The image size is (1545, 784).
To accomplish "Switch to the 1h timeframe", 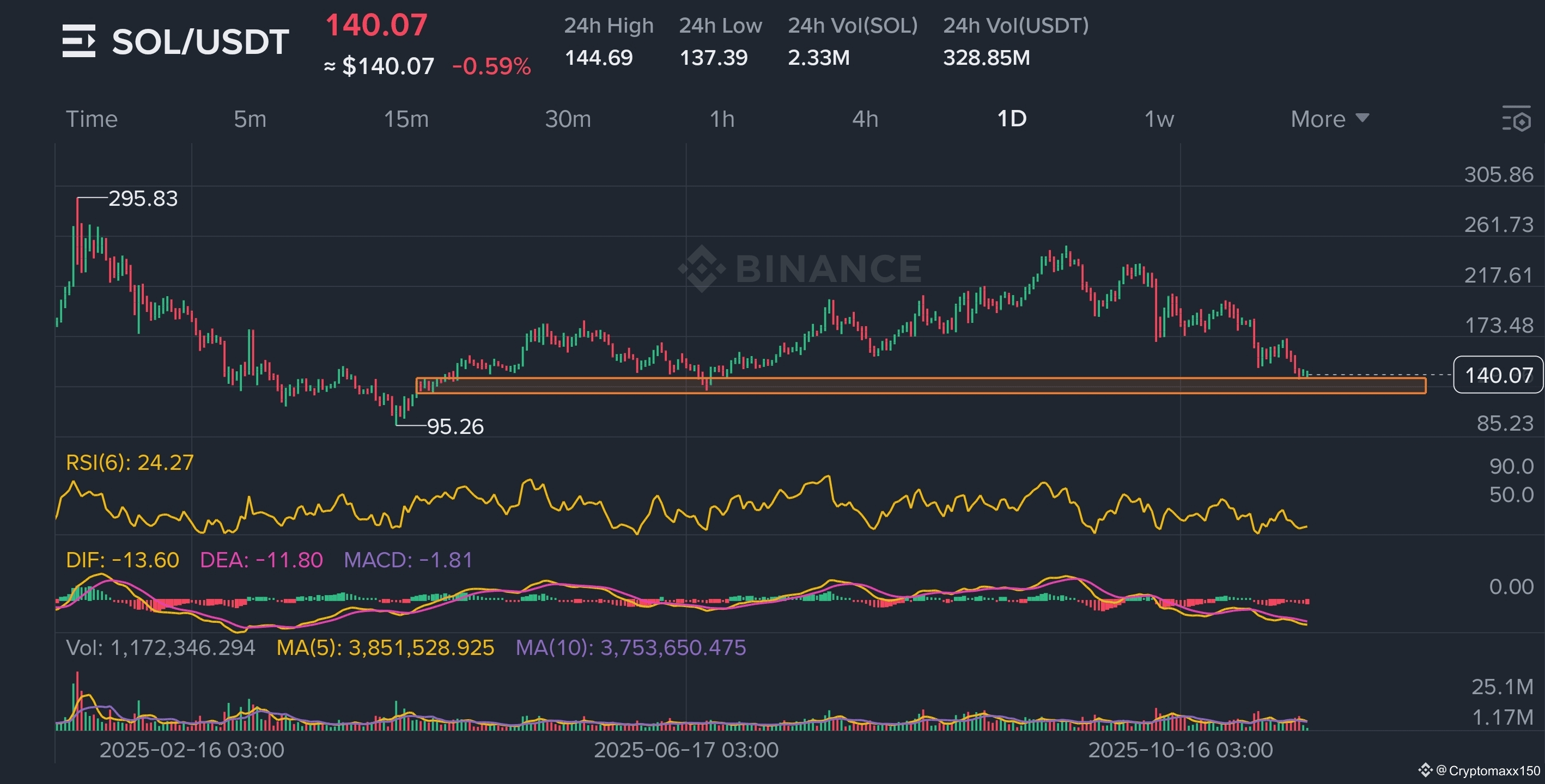I will (x=722, y=119).
